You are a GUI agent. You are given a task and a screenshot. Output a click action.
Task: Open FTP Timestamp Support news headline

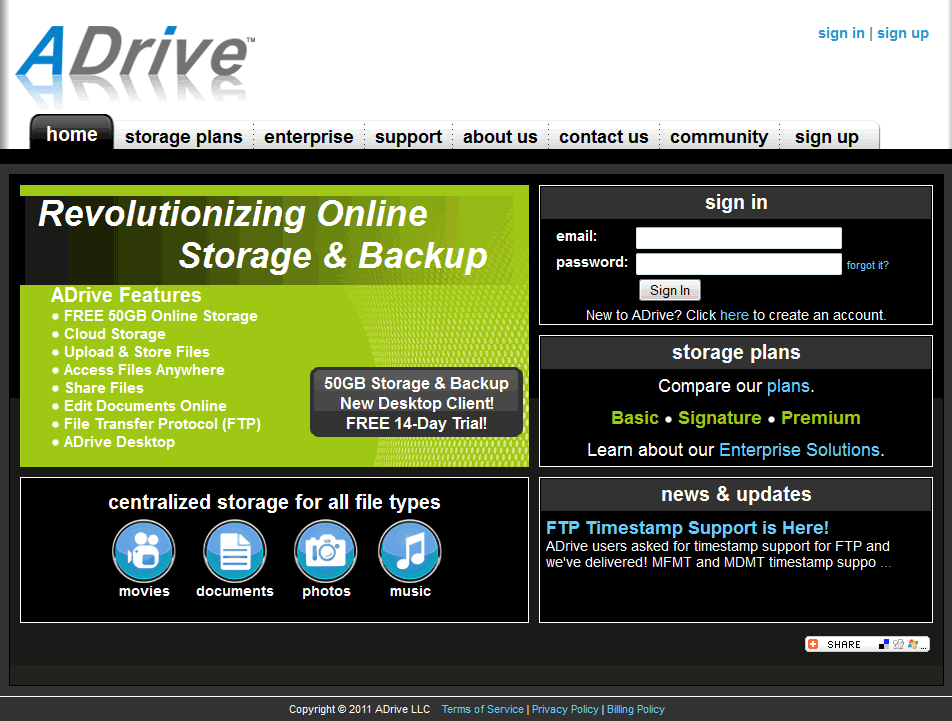click(687, 527)
